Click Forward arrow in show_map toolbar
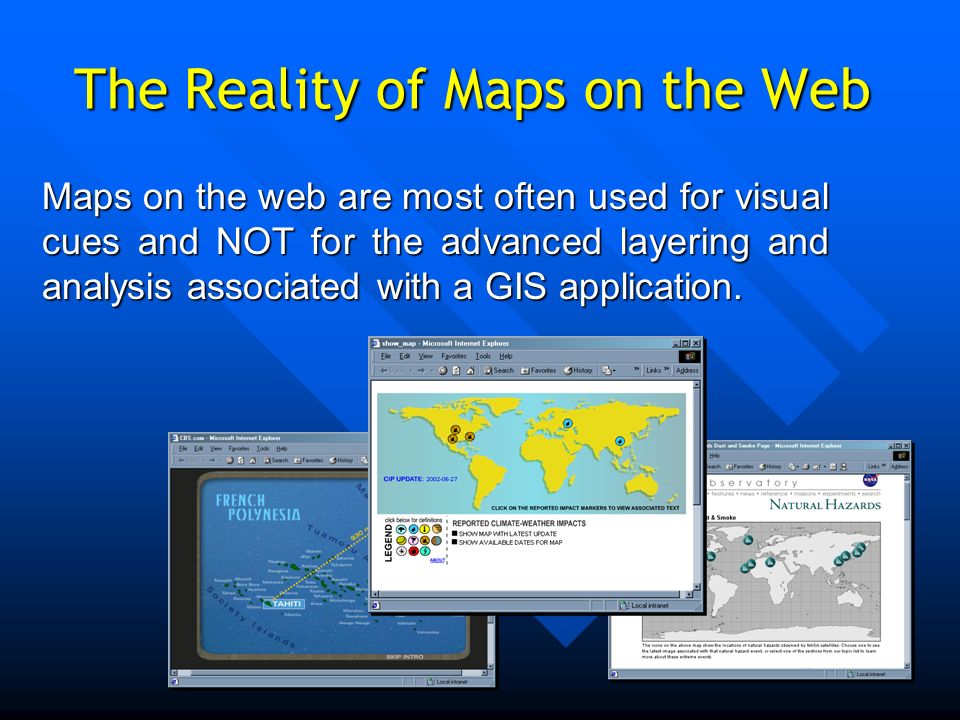Viewport: 960px width, 720px height. click(x=421, y=370)
